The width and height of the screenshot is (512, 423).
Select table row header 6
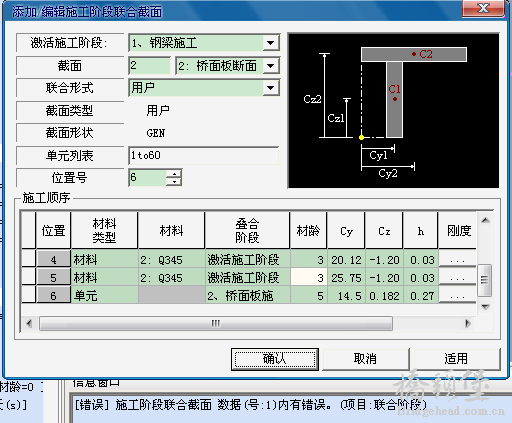click(x=53, y=295)
